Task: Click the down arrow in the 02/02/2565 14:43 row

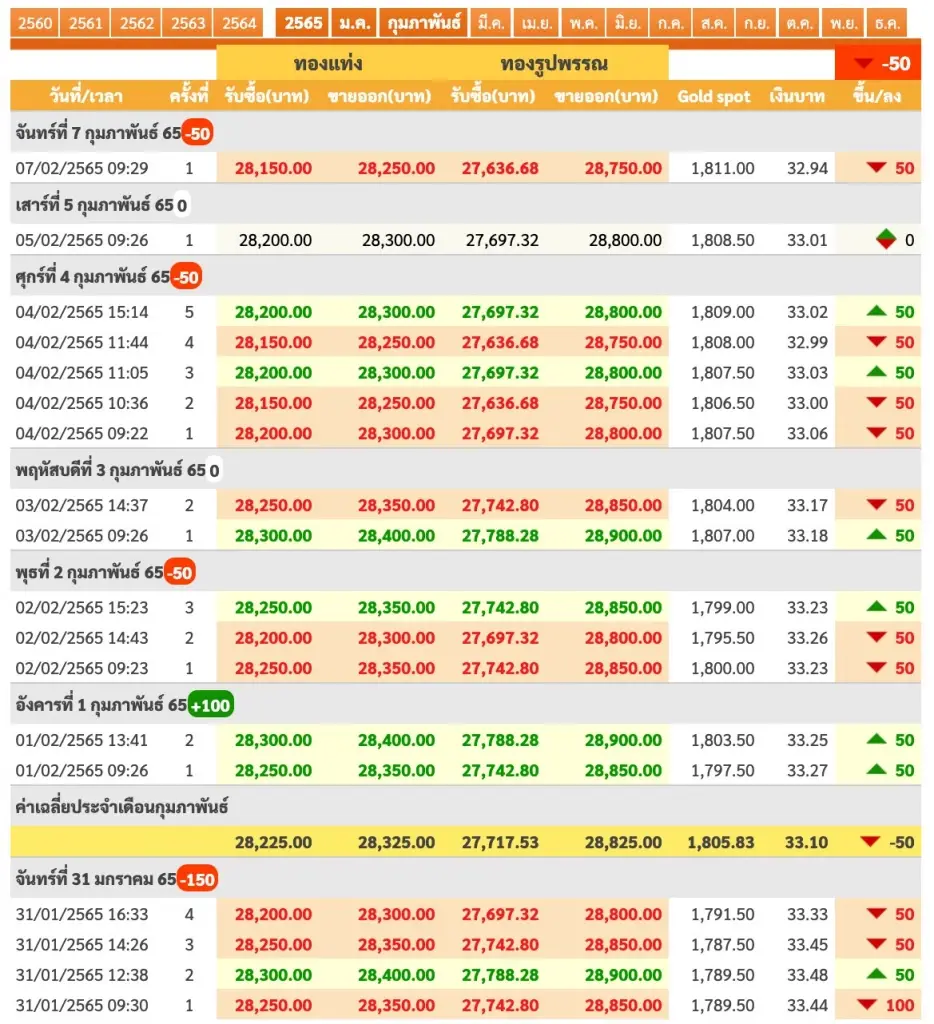Action: click(876, 637)
